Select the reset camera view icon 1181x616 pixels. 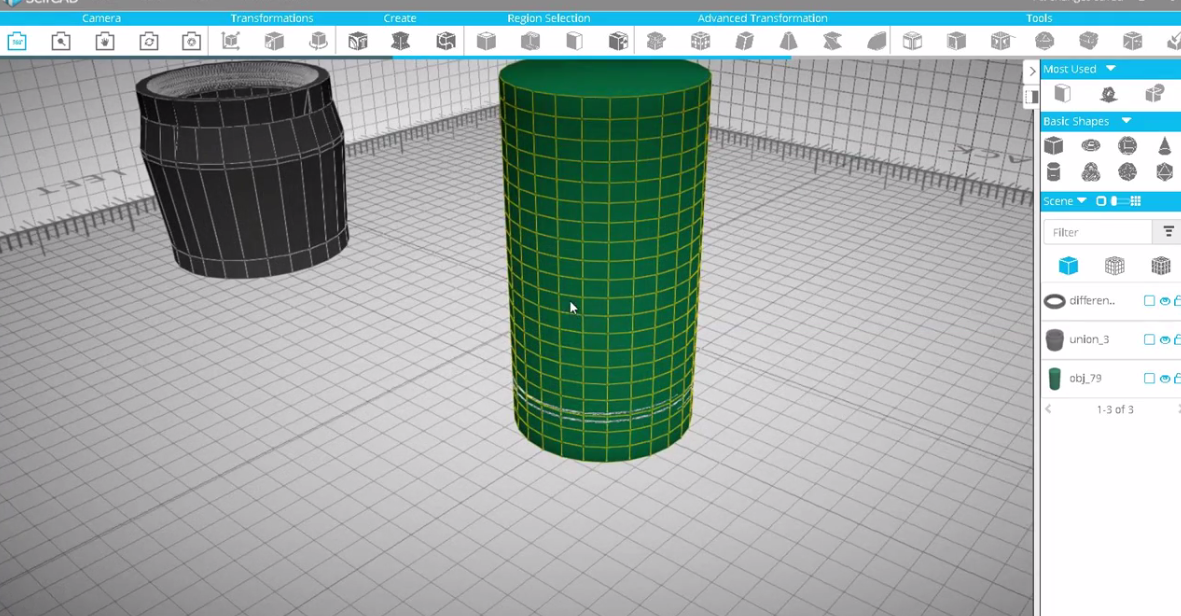point(17,41)
